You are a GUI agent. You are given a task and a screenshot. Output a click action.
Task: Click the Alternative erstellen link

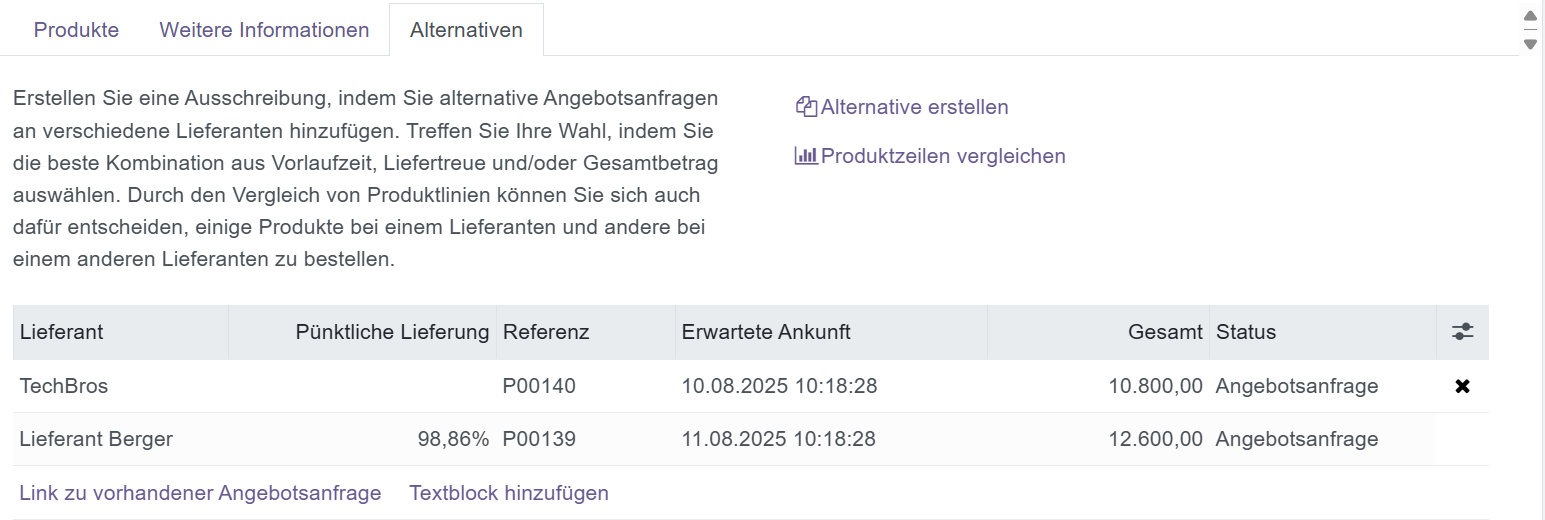914,107
